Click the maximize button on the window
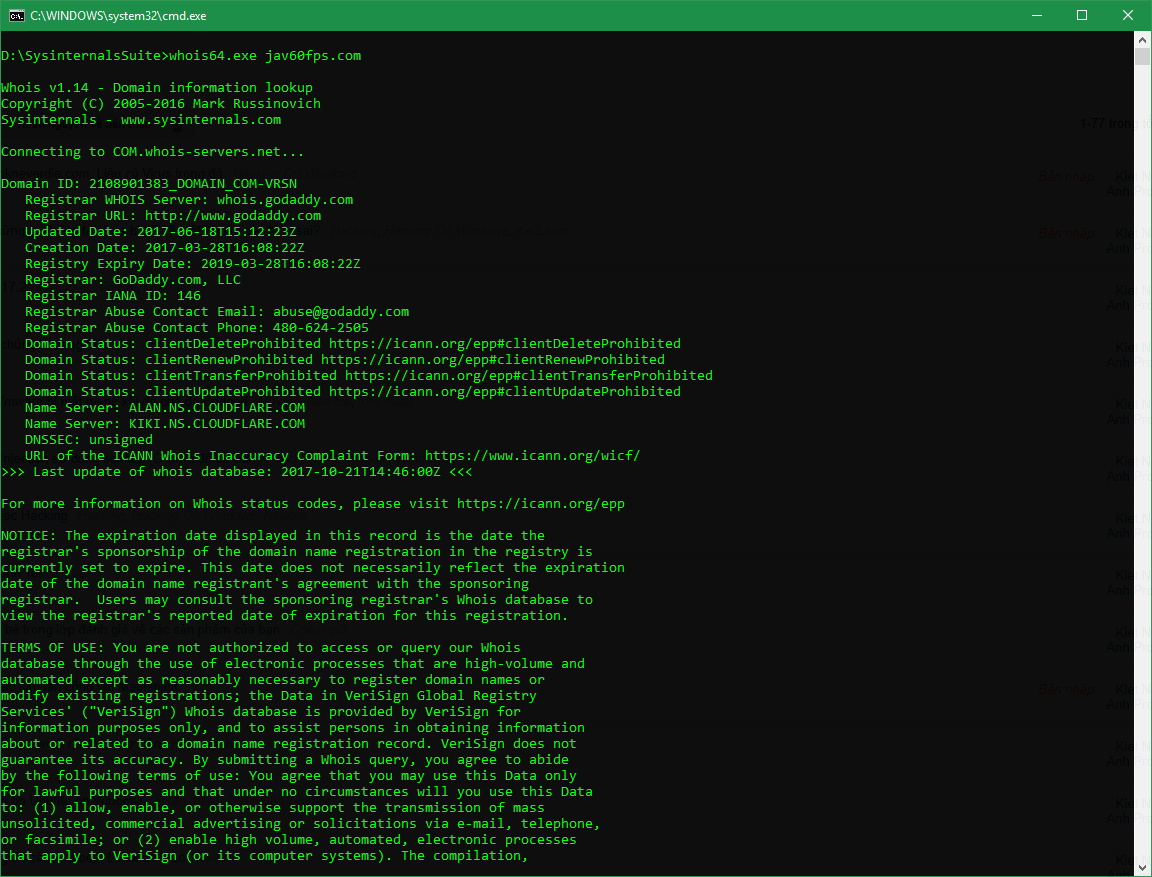This screenshot has height=877, width=1152. 1082,15
